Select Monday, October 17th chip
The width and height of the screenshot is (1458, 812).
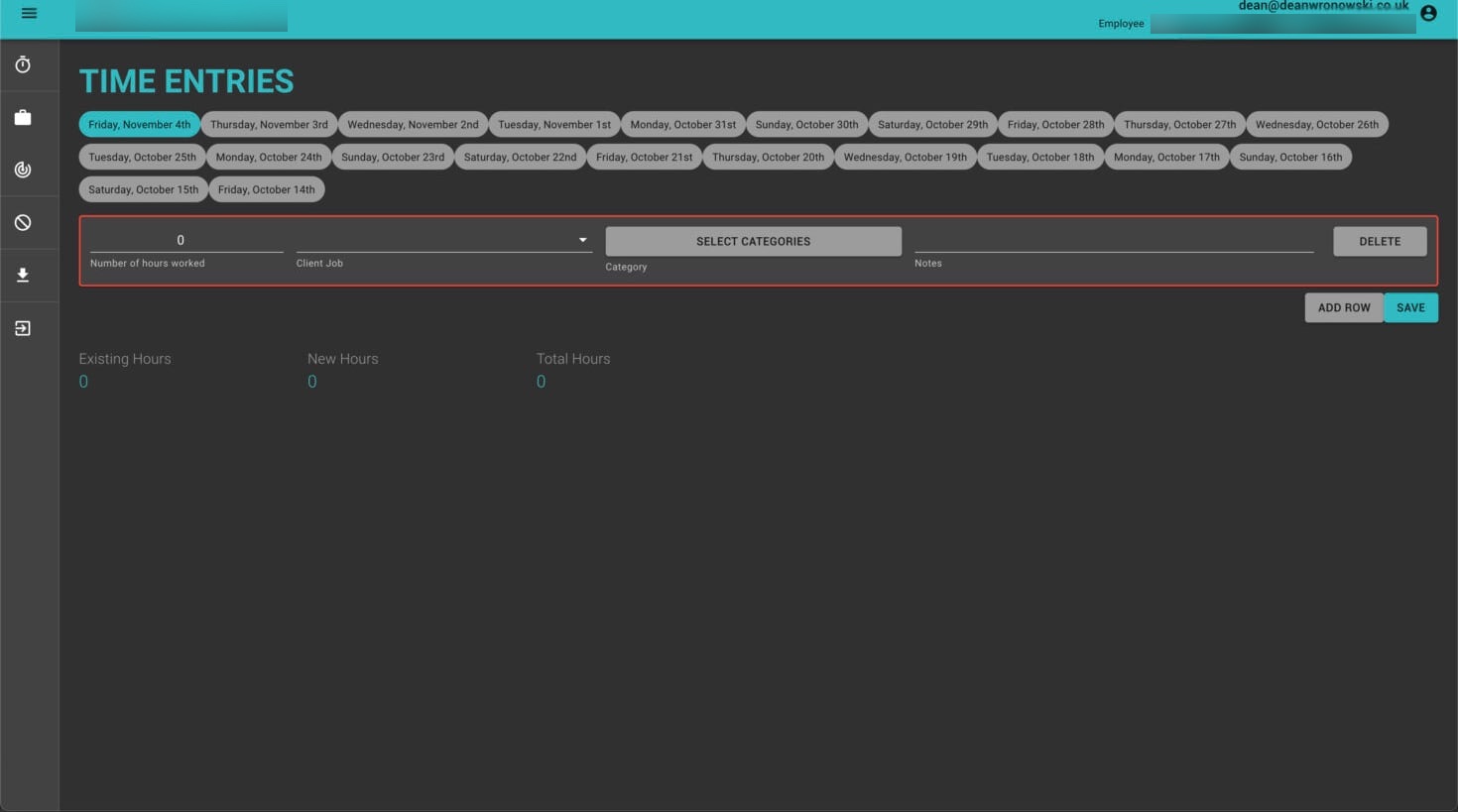pos(1166,158)
